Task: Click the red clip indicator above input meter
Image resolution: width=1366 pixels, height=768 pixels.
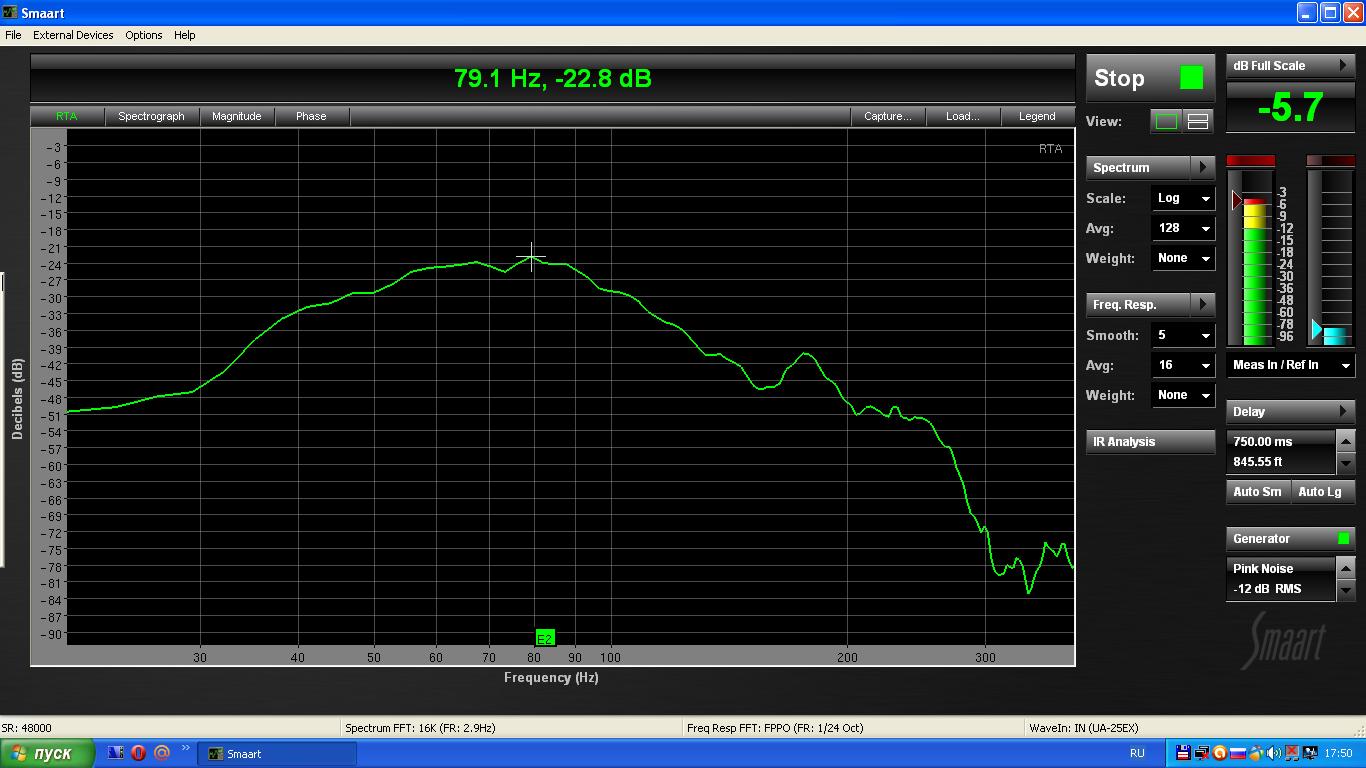Action: (1250, 161)
